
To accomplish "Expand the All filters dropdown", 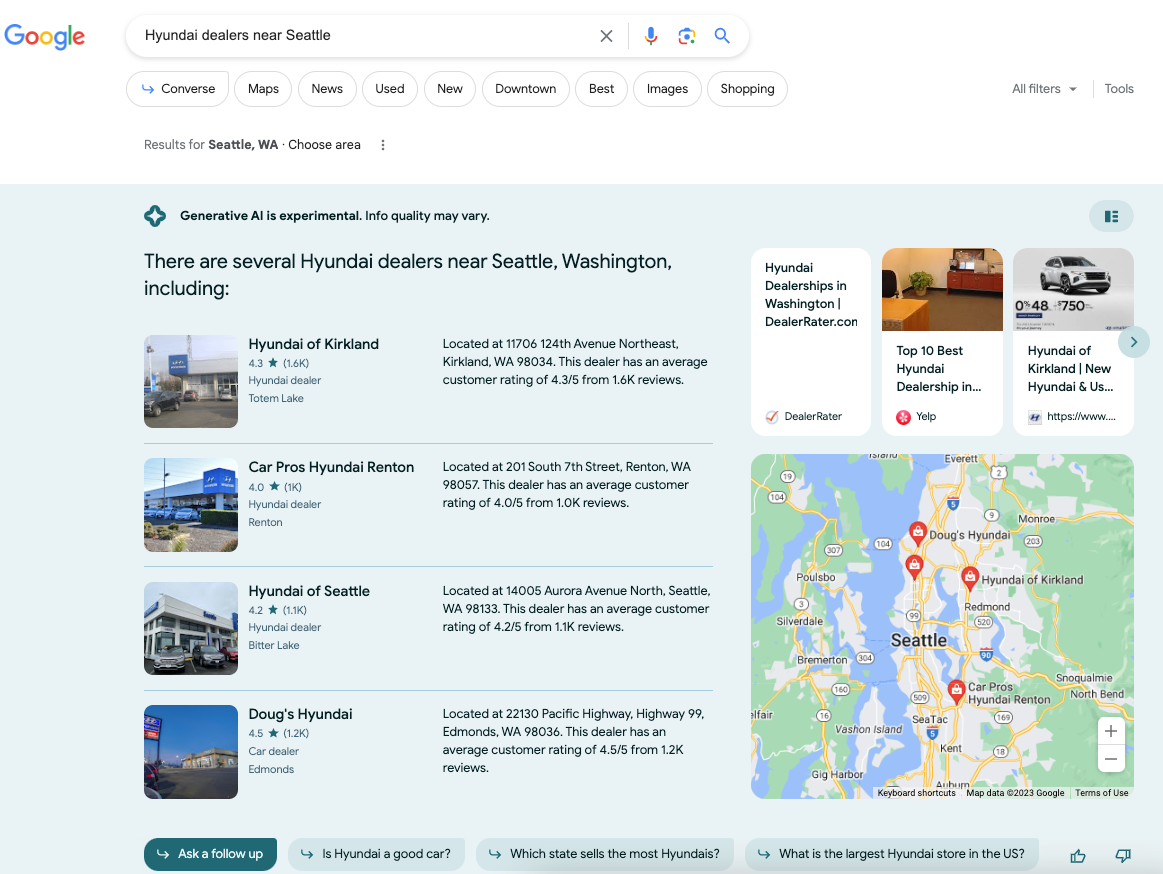I will coord(1044,89).
